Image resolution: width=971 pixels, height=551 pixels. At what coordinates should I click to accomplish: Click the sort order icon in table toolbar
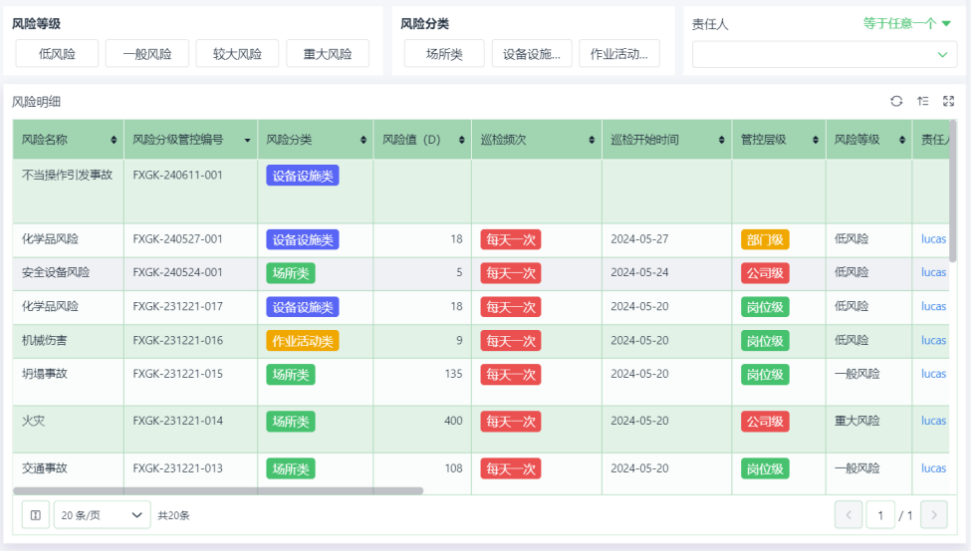click(923, 101)
